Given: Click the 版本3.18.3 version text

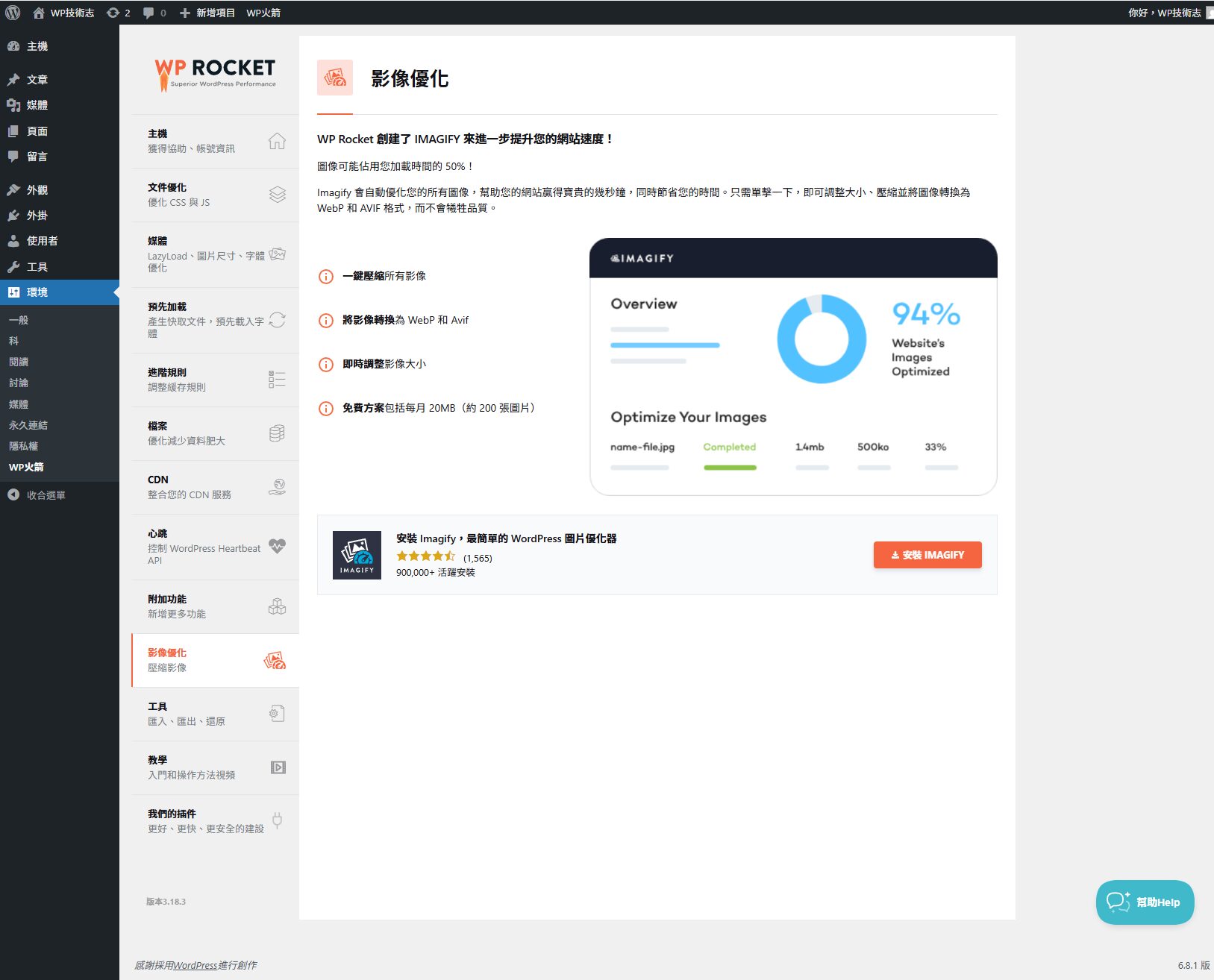Looking at the screenshot, I should [x=166, y=902].
